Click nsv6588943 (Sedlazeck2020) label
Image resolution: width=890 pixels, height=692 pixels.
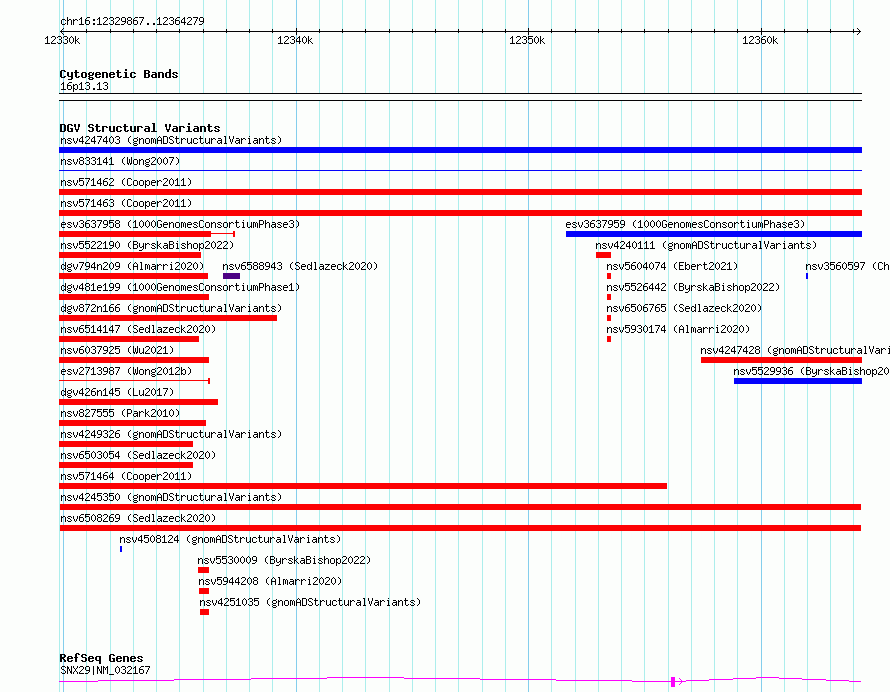coord(300,266)
